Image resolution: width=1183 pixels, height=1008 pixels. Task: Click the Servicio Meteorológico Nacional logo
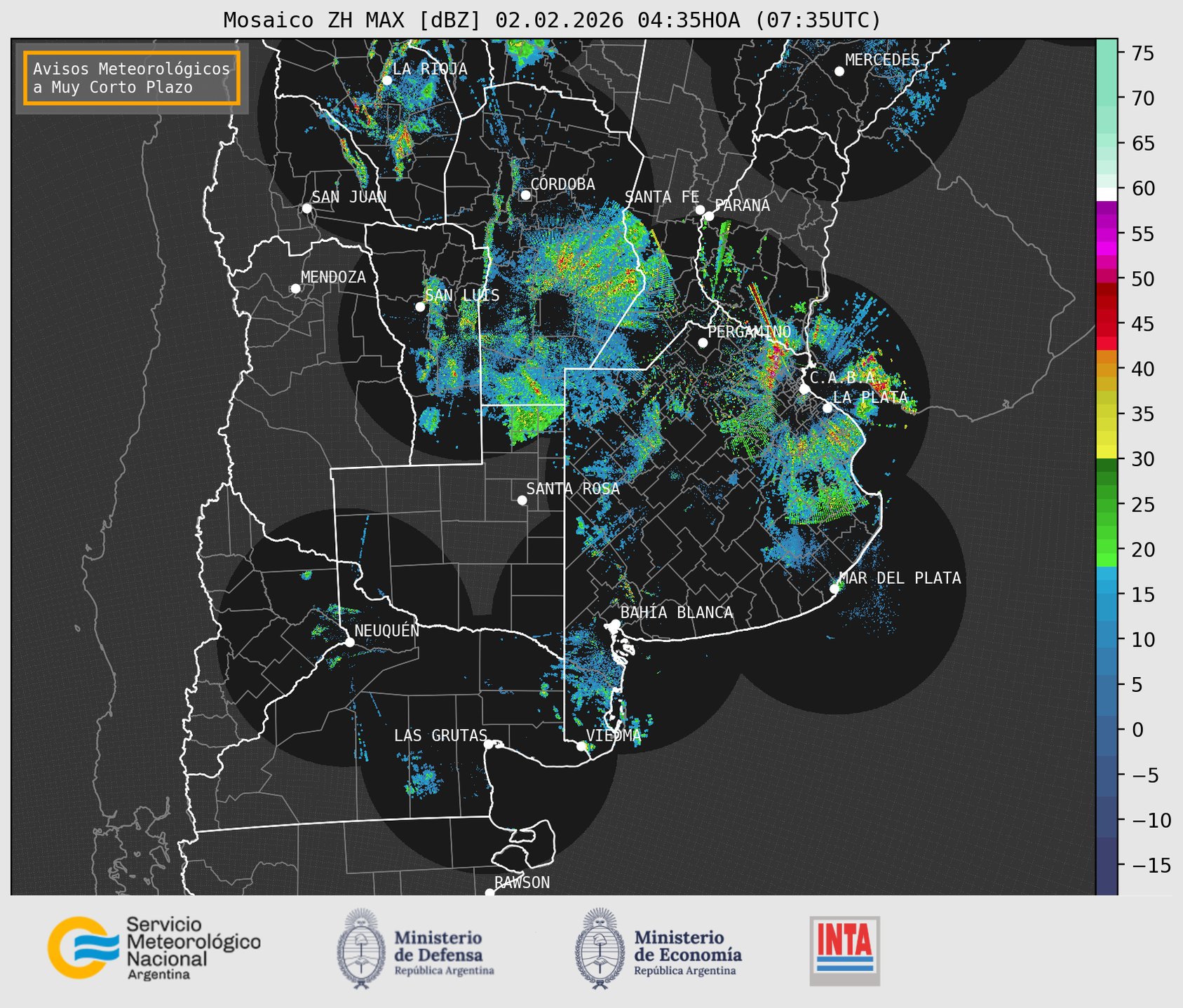pyautogui.click(x=154, y=948)
